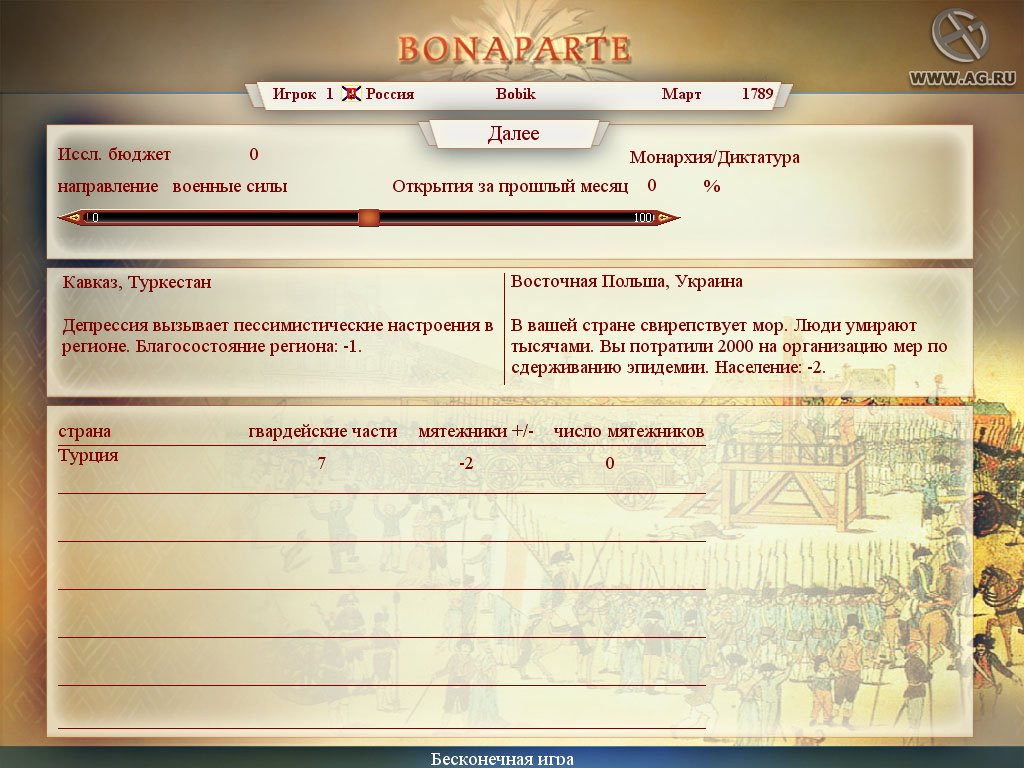
Task: Click rebels change value -2
Action: click(466, 464)
